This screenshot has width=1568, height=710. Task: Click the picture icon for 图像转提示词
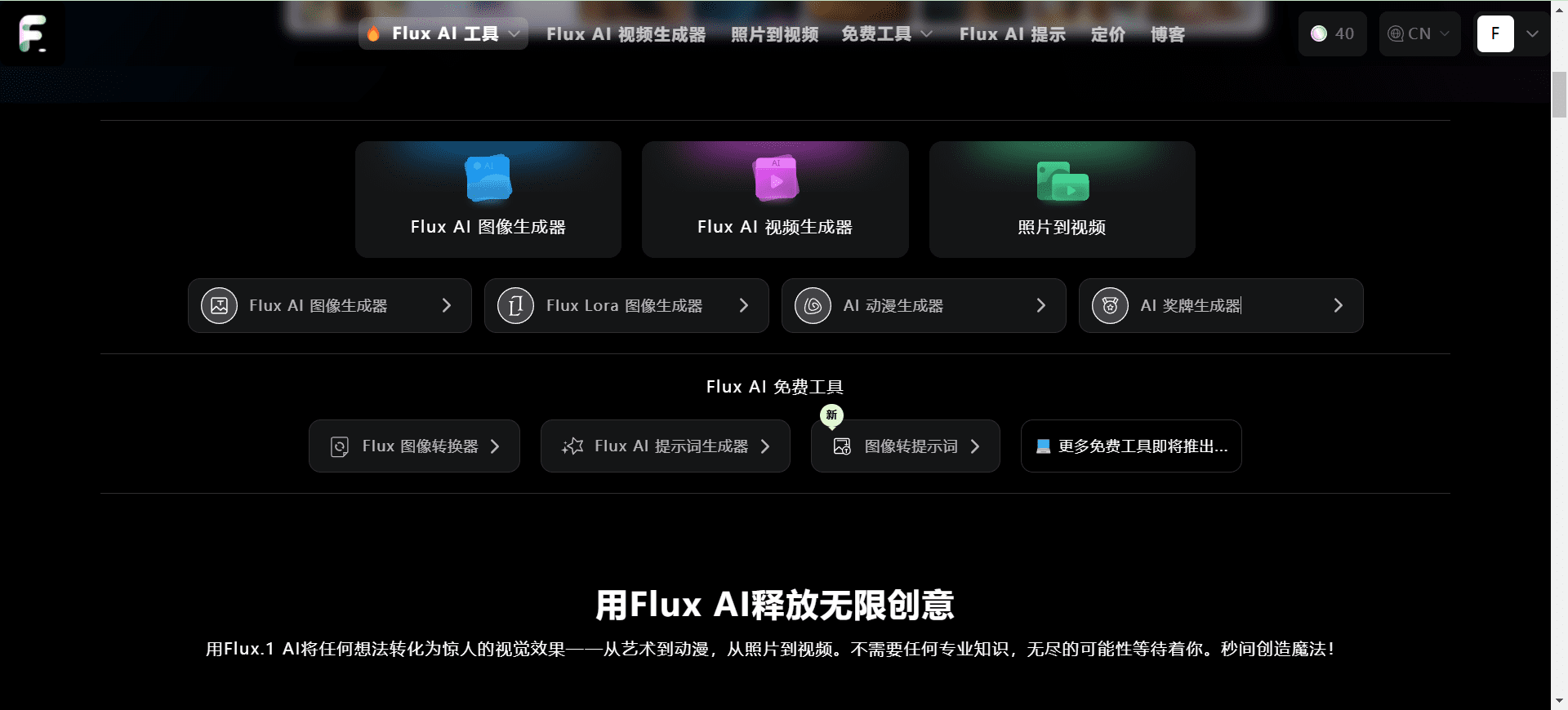pyautogui.click(x=842, y=446)
